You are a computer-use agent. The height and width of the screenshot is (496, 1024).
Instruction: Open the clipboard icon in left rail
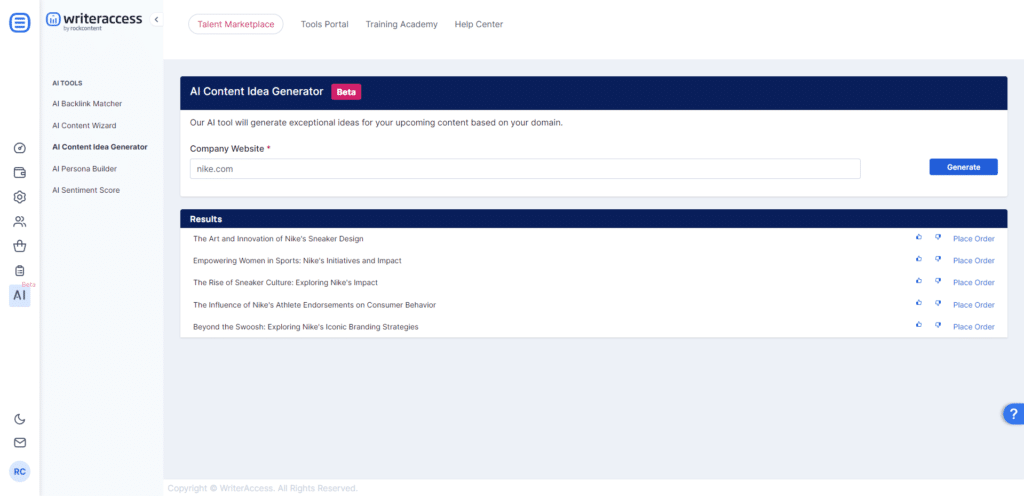pyautogui.click(x=20, y=270)
